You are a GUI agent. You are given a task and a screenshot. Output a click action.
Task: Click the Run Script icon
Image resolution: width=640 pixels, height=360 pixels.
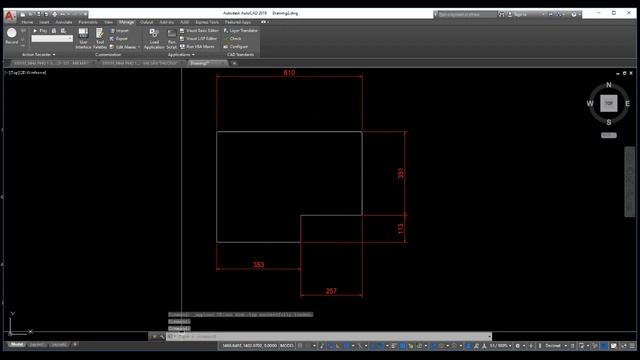pyautogui.click(x=172, y=39)
